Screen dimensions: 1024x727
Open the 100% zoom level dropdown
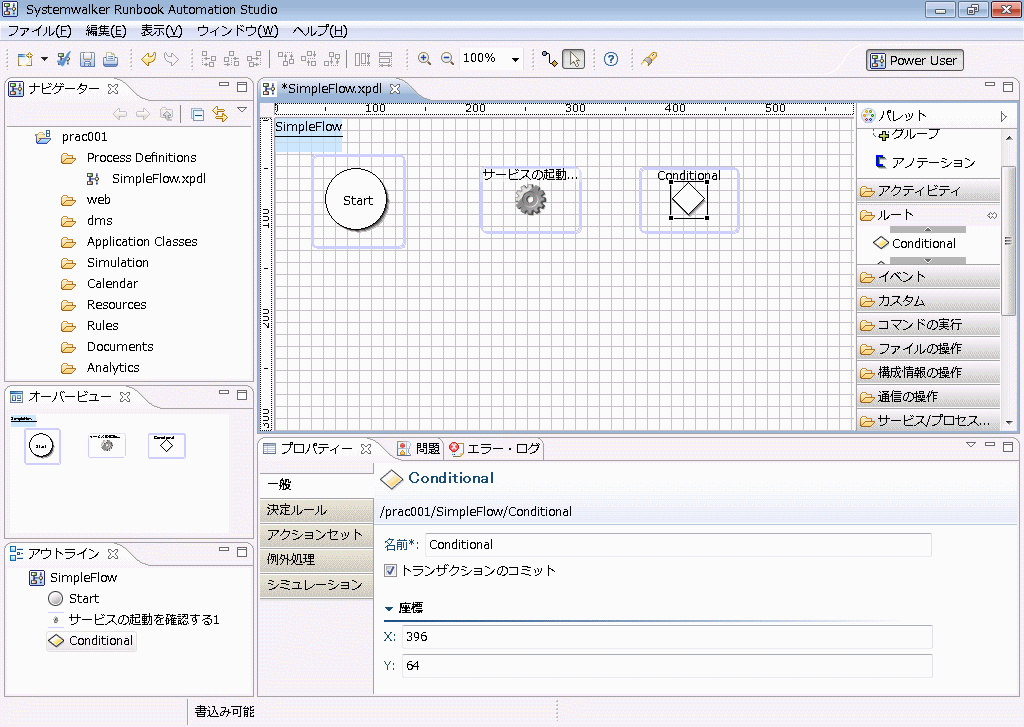pyautogui.click(x=515, y=59)
